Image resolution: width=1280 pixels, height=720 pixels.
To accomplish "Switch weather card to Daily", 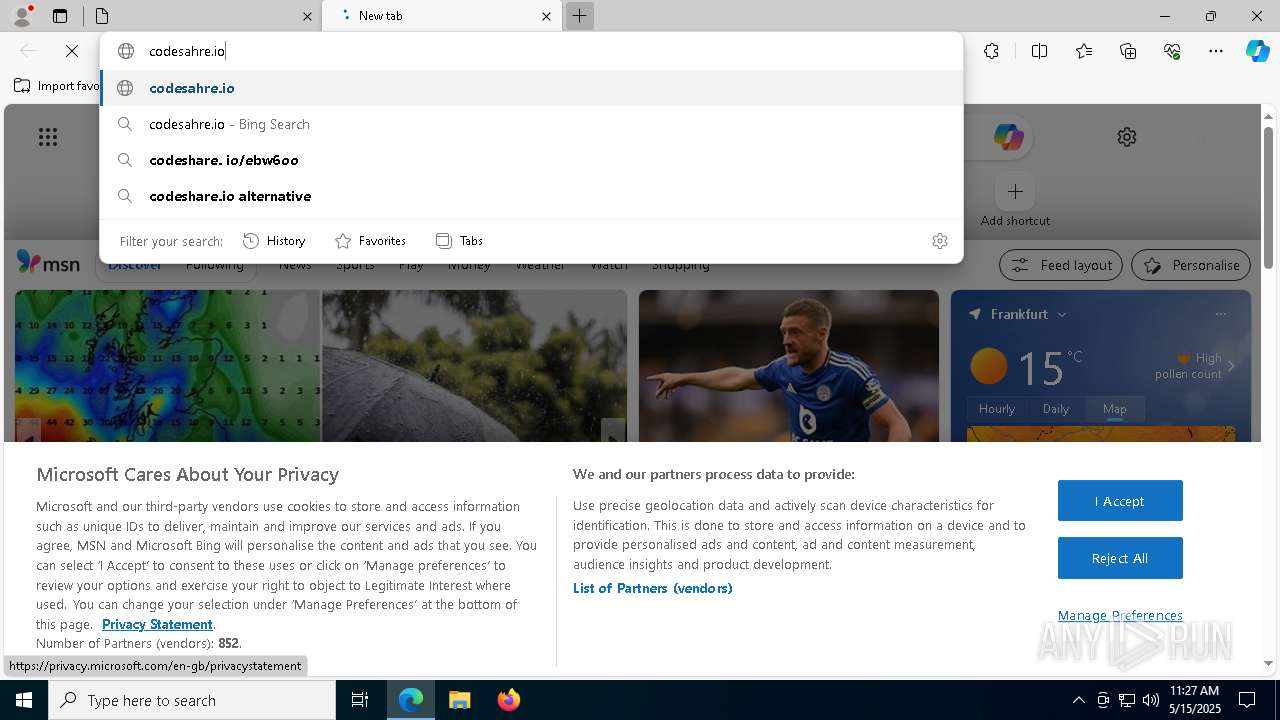I will pyautogui.click(x=1055, y=409).
